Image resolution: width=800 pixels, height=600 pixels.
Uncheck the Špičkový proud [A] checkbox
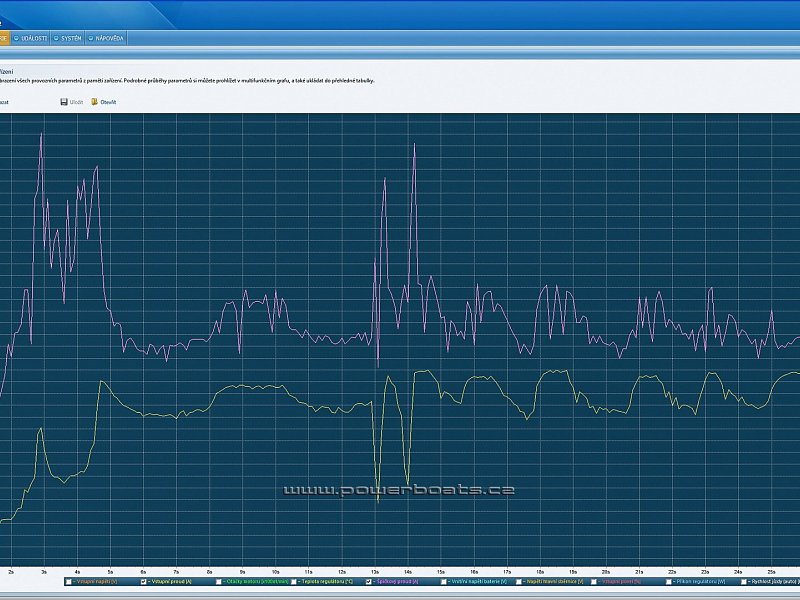369,582
